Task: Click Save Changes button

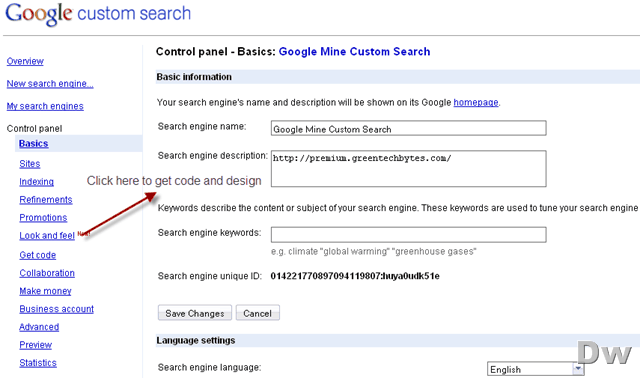Action: [x=195, y=313]
